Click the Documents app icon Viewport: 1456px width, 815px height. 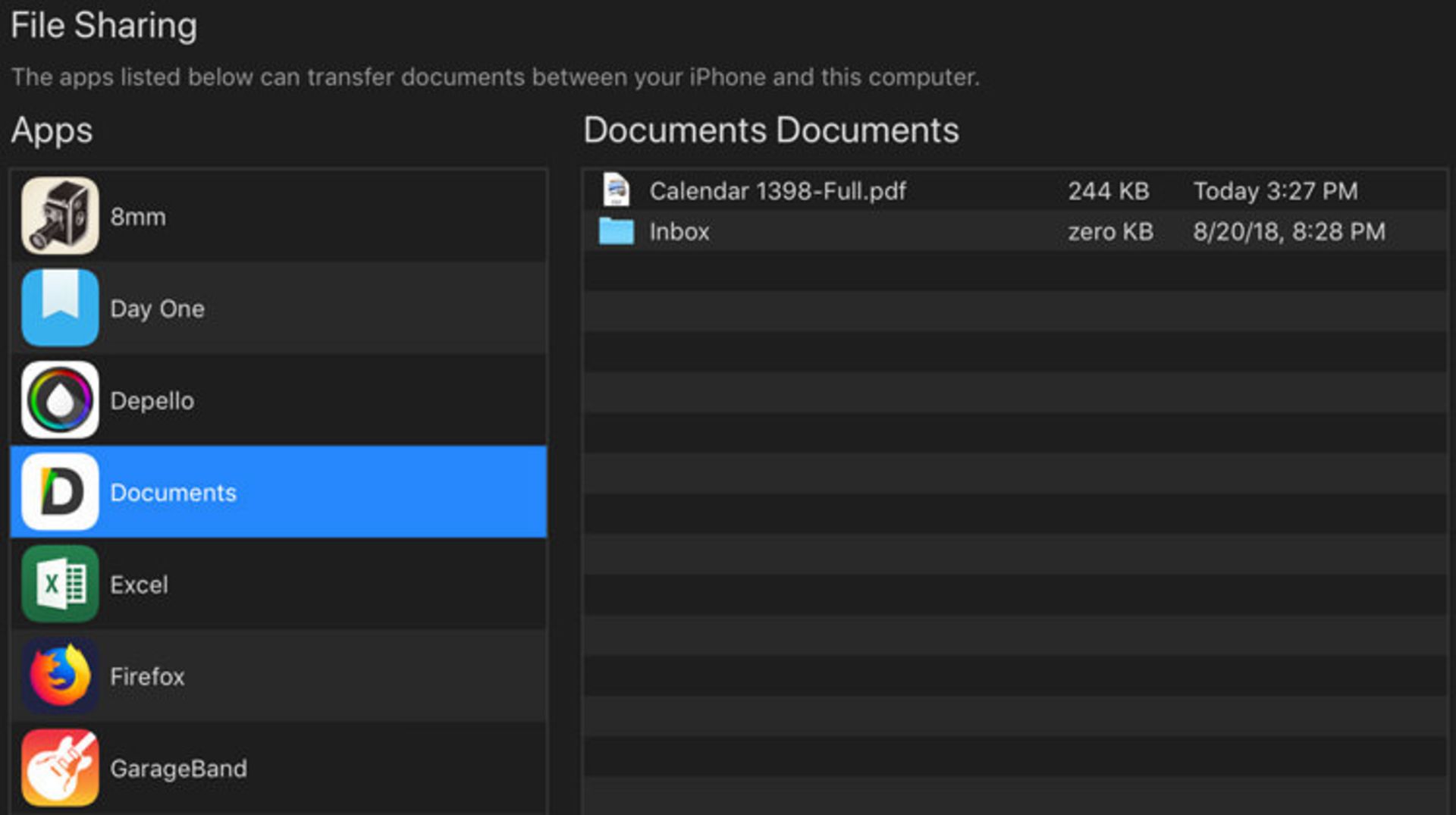coord(59,492)
